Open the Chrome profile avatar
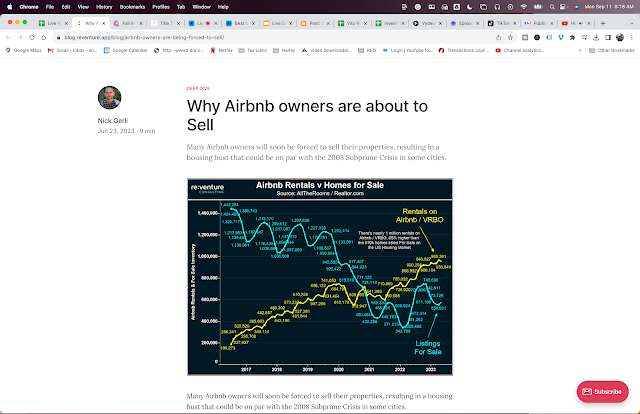The width and height of the screenshot is (640, 414). point(620,38)
